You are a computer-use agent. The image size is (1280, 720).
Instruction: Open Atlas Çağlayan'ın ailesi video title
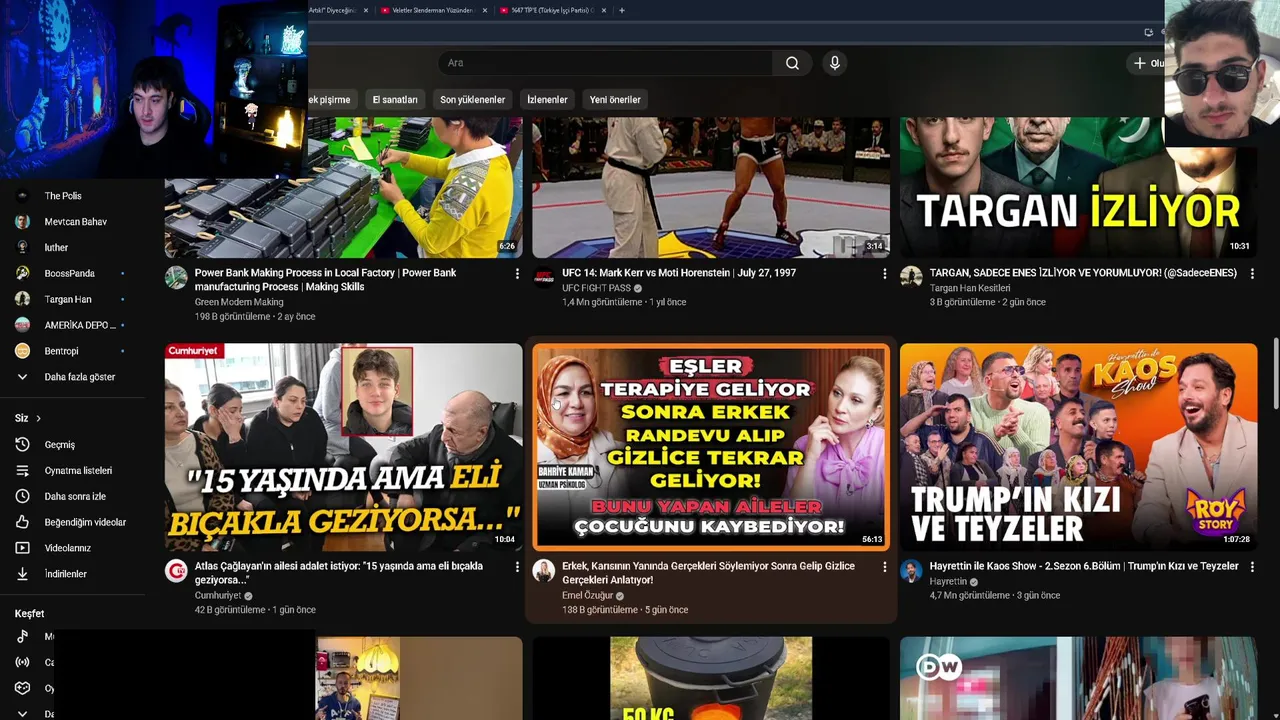point(339,573)
